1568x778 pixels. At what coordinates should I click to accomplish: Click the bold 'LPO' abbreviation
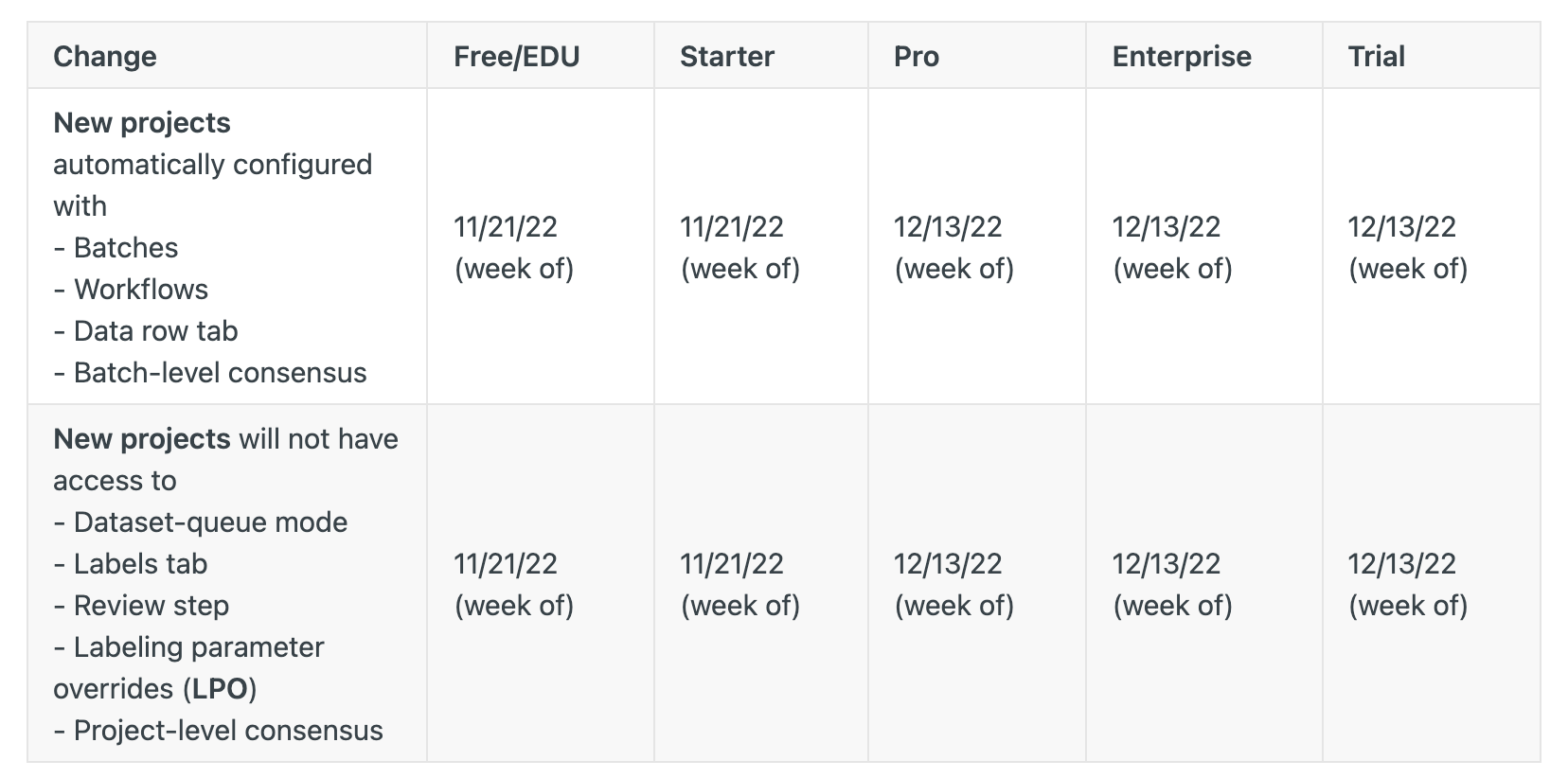pyautogui.click(x=220, y=689)
